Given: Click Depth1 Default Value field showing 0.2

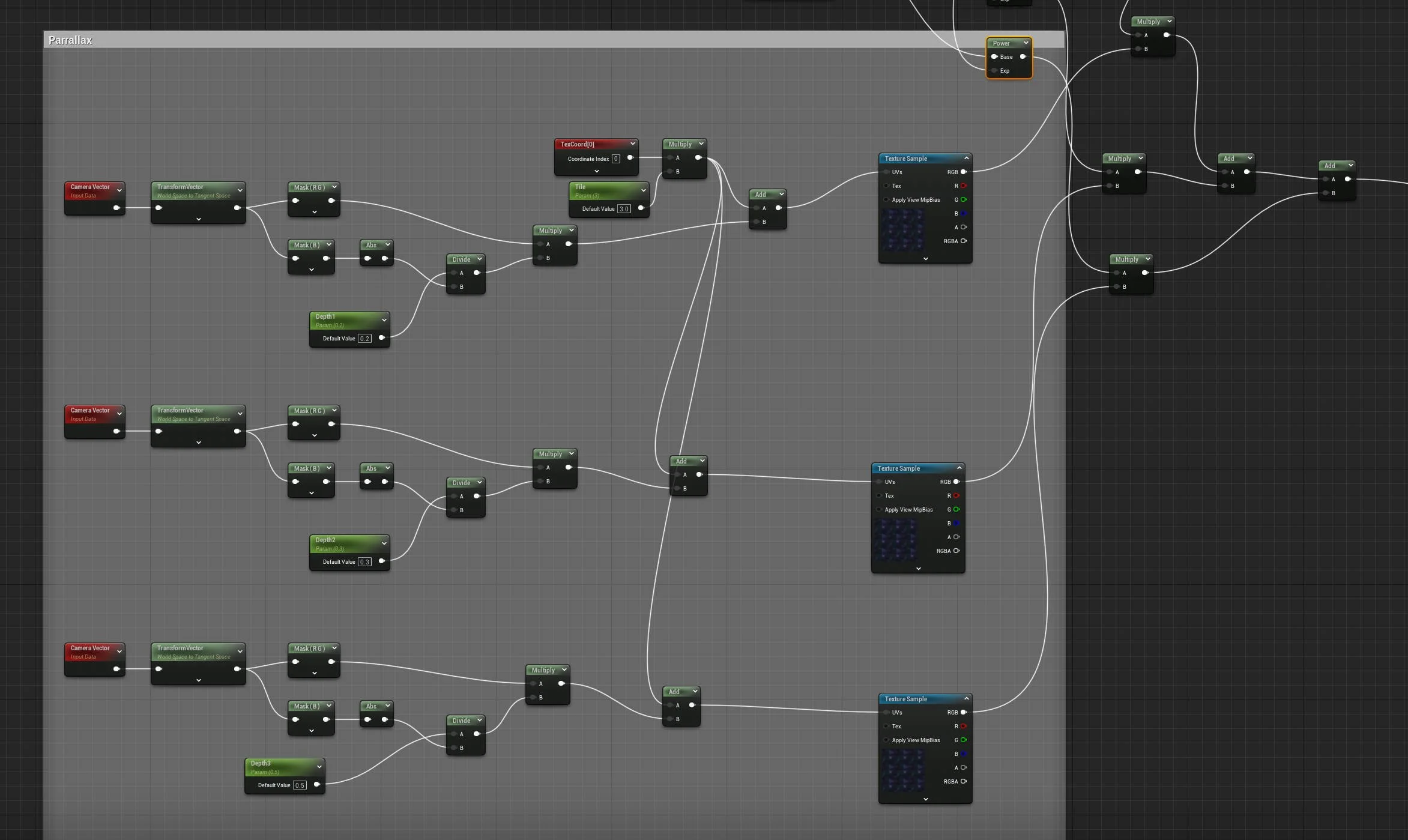Looking at the screenshot, I should click(x=364, y=339).
